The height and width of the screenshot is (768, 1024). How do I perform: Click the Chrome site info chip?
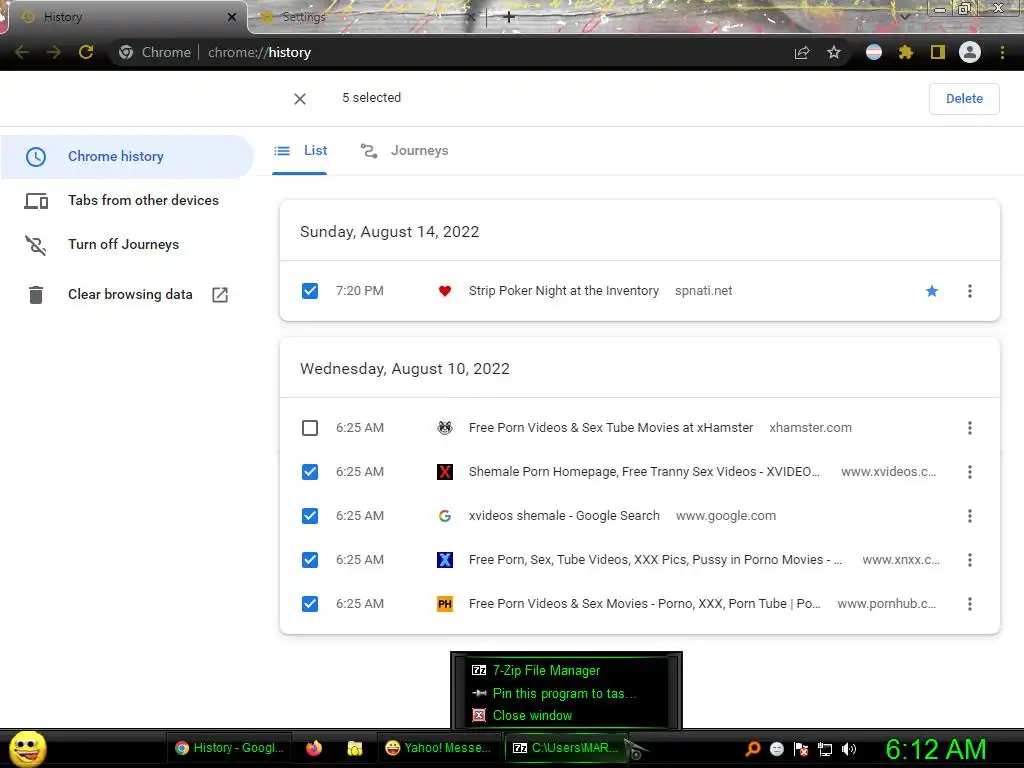coord(155,52)
